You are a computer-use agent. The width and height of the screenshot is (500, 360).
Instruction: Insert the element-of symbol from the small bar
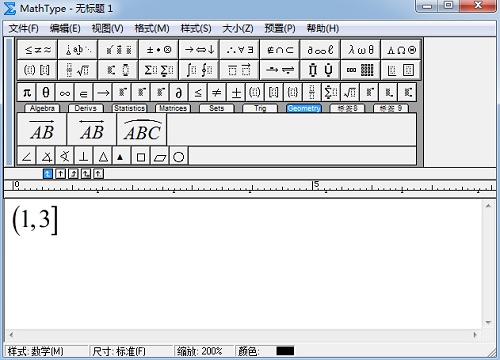pos(84,92)
